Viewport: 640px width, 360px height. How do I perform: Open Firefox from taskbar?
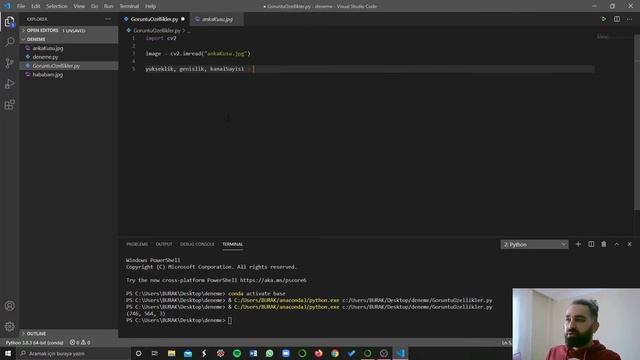coord(318,353)
